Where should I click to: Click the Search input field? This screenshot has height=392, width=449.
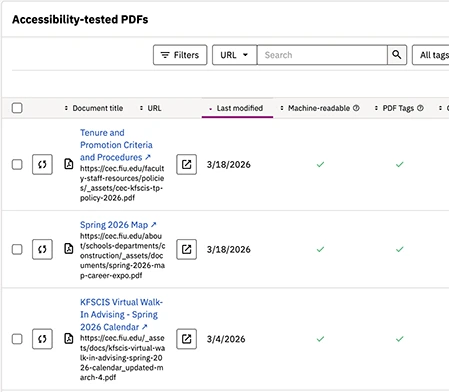322,55
